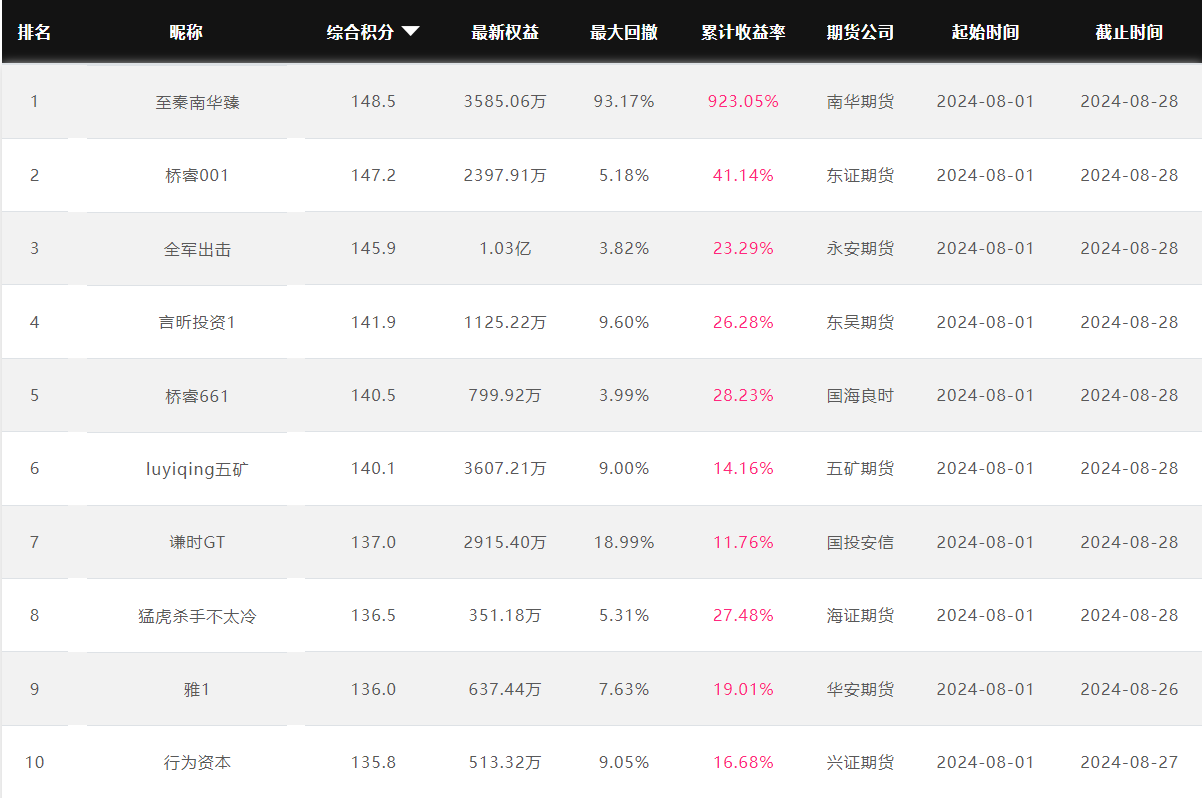Viewport: 1202px width, 798px height.
Task: Open trader 雅1
Action: tap(197, 689)
